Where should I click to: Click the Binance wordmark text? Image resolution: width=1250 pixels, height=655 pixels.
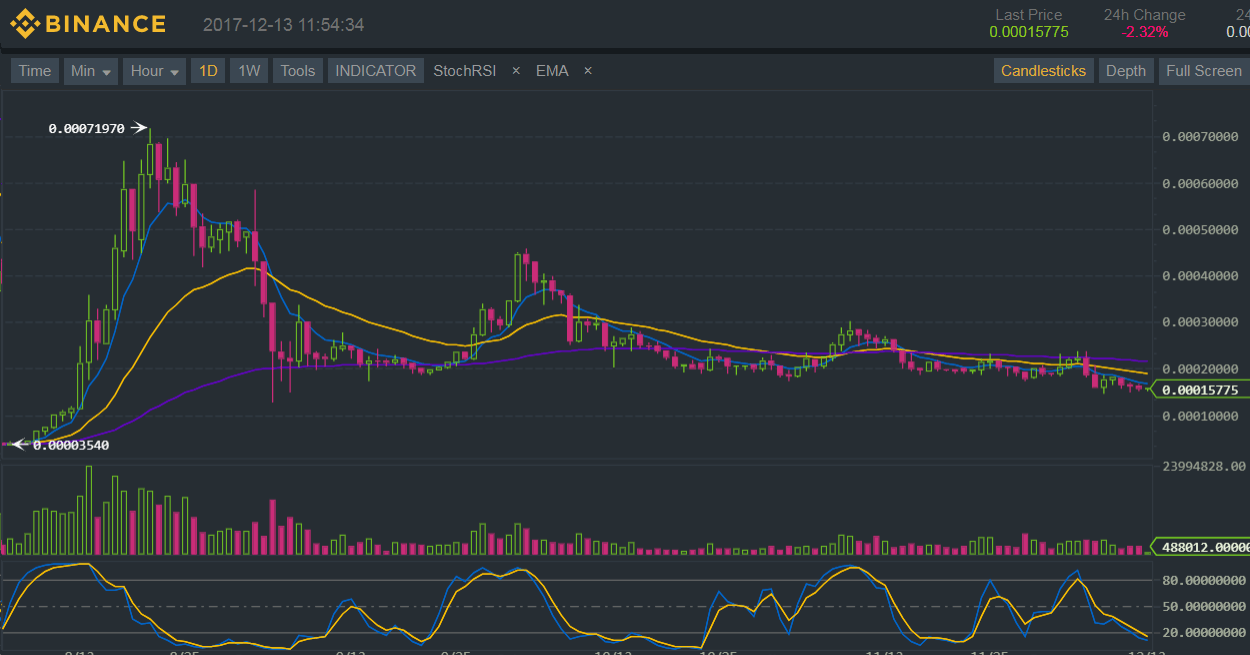click(x=104, y=24)
